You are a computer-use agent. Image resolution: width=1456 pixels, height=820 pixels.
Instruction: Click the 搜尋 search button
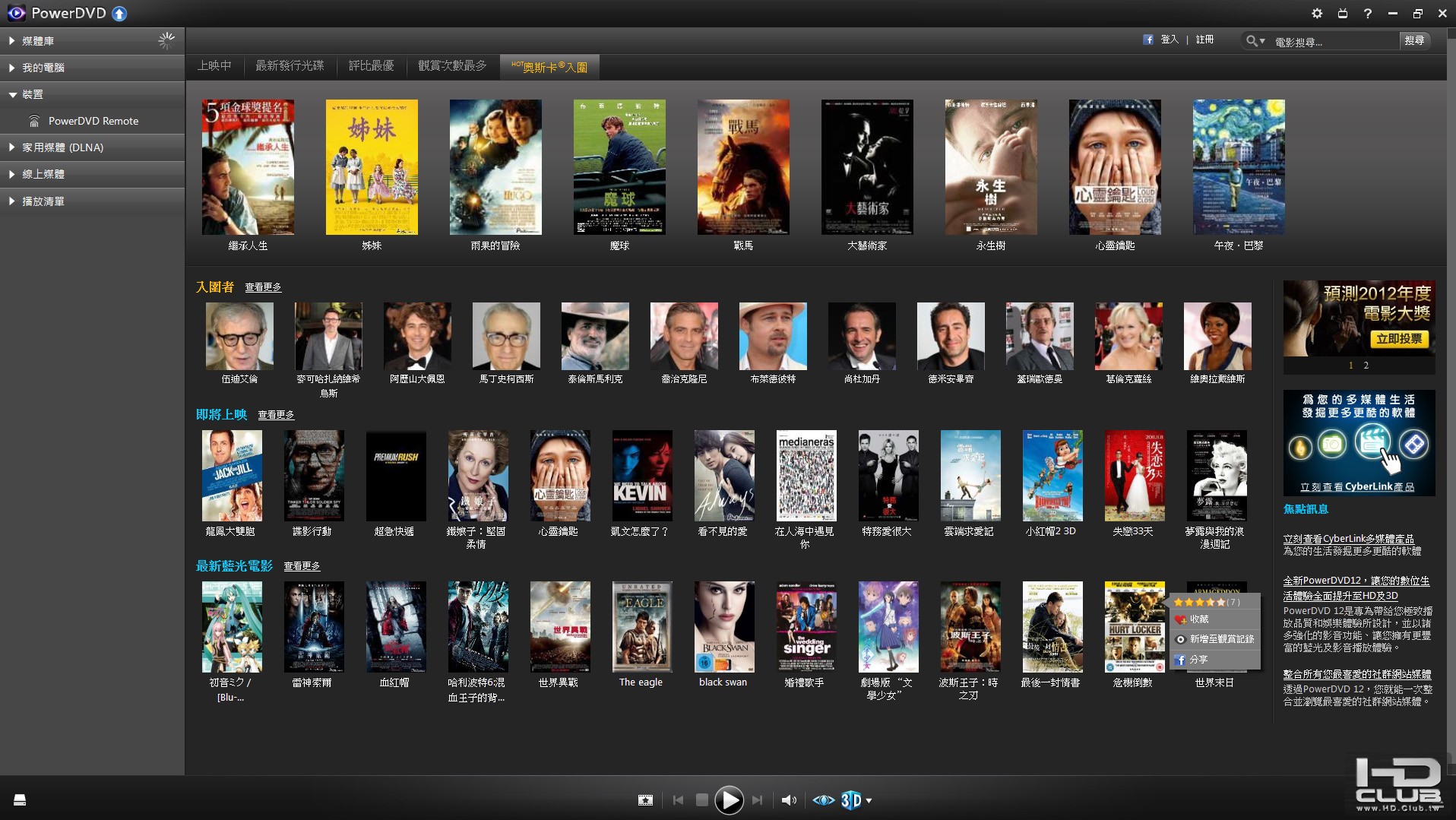[x=1414, y=41]
